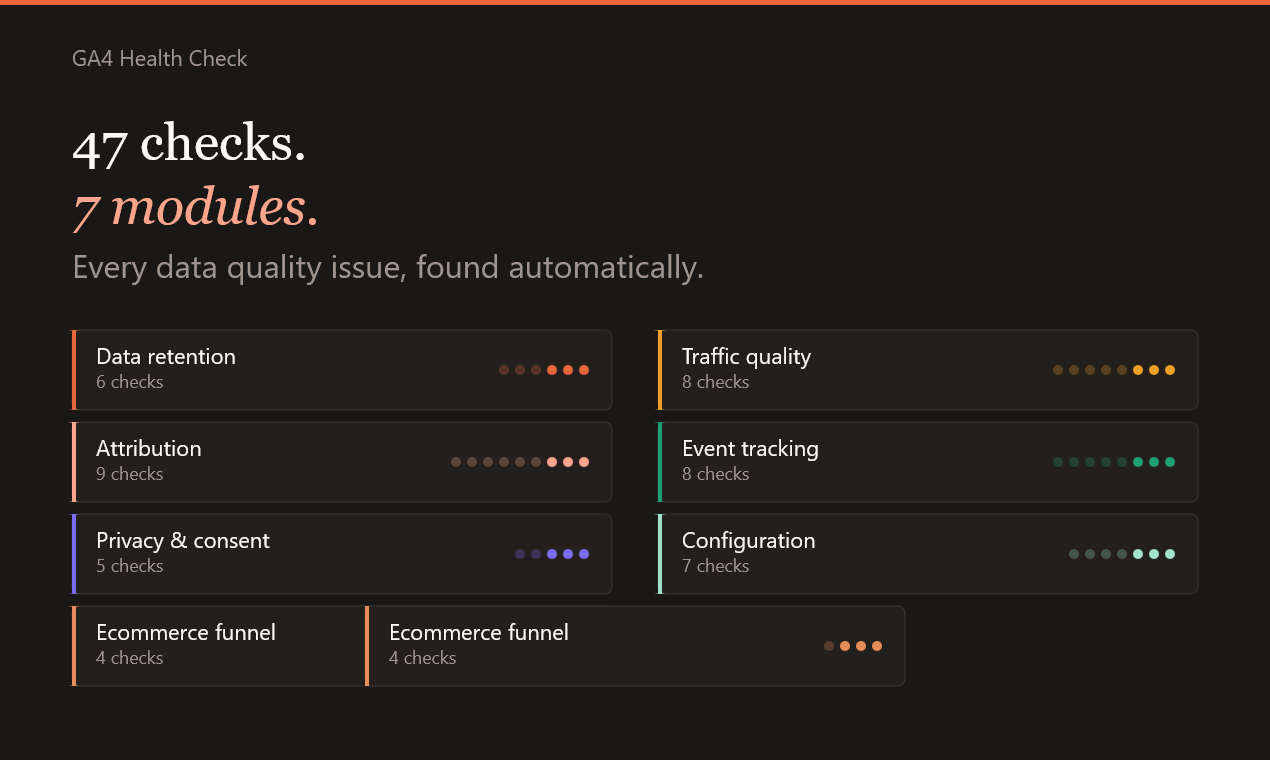Image resolution: width=1270 pixels, height=760 pixels.
Task: Click the GA4 Health Check header
Action: tap(159, 59)
